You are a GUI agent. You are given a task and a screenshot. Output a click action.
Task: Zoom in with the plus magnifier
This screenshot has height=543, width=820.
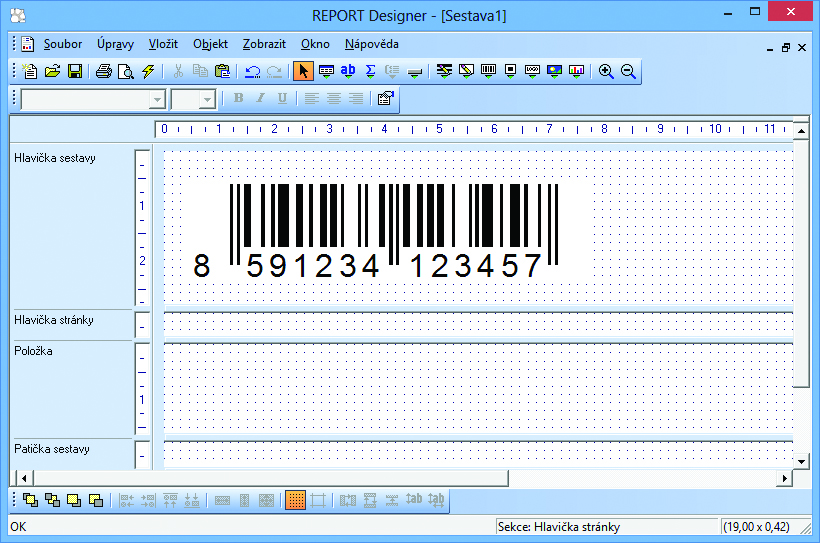[x=606, y=71]
